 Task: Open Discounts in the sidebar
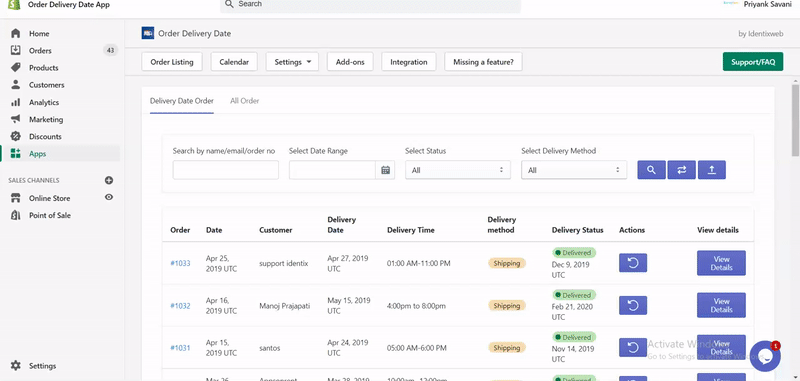[x=45, y=136]
